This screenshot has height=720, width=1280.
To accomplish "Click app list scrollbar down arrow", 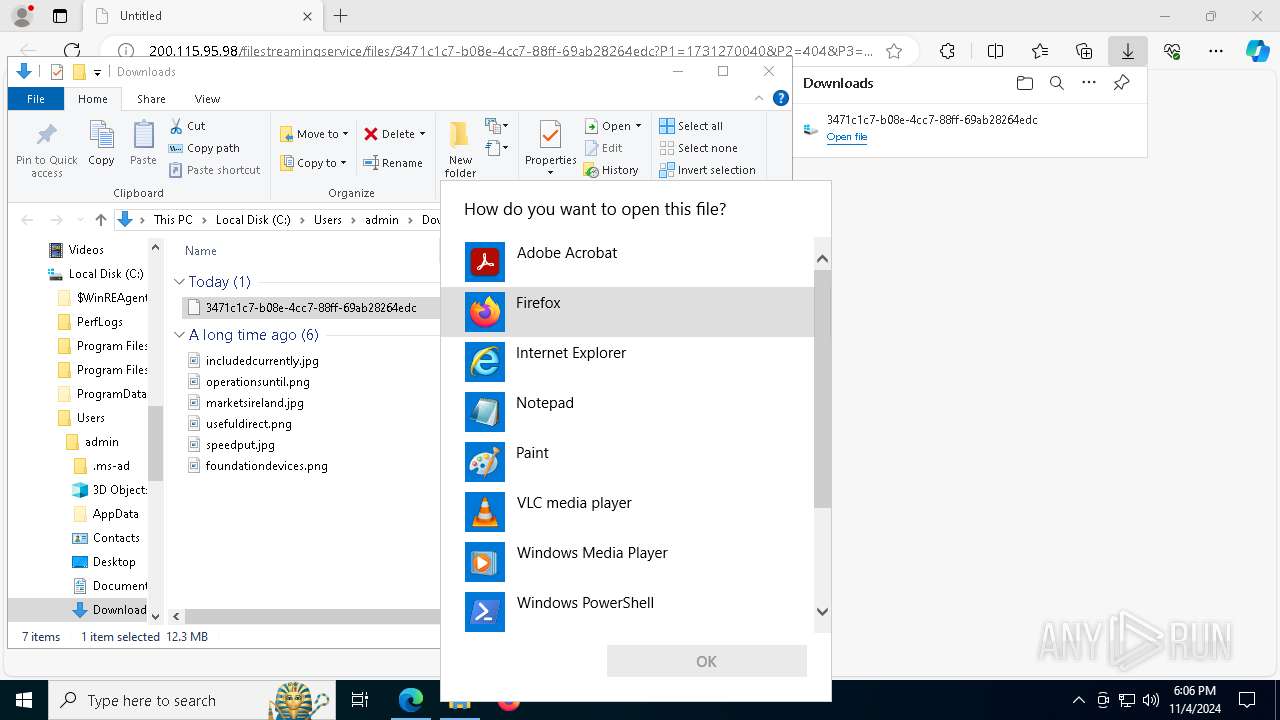I will point(822,611).
